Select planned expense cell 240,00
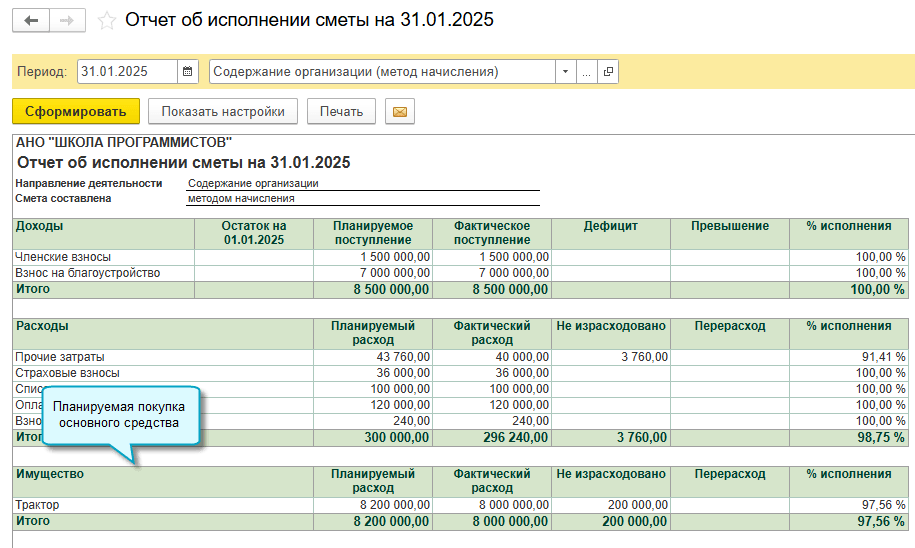915x548 pixels. 373,421
